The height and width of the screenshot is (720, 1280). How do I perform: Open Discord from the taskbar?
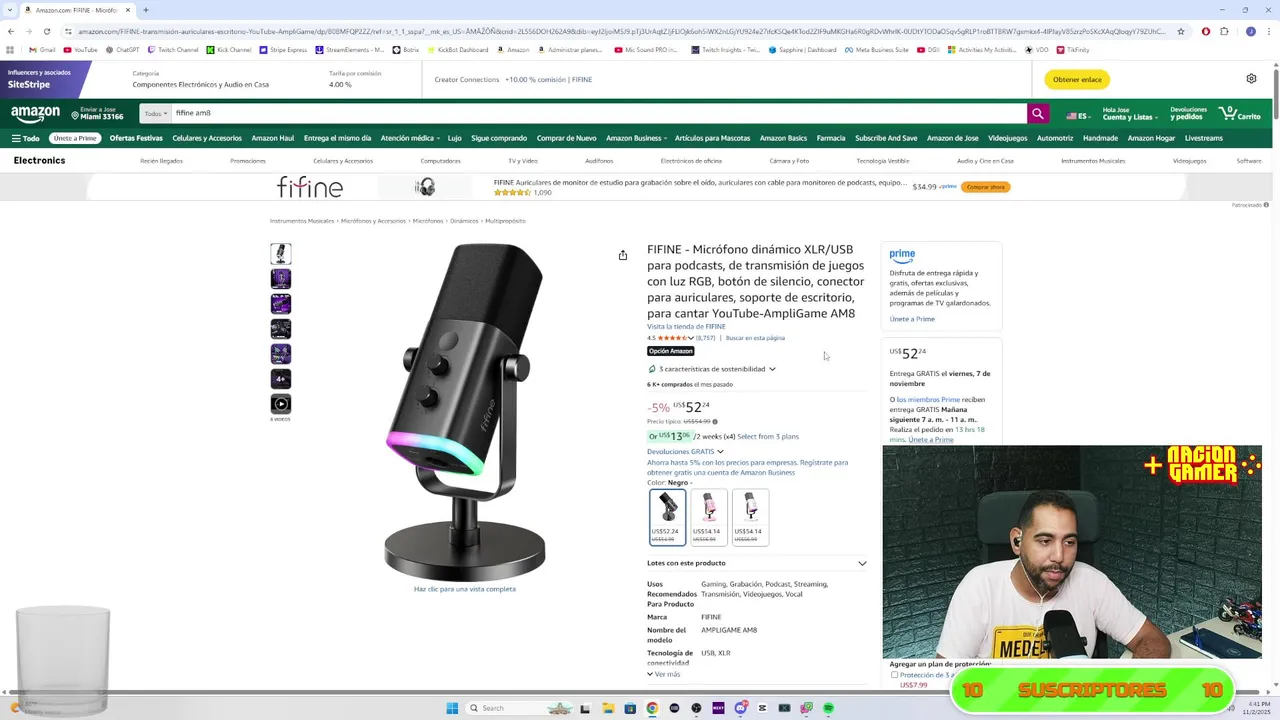pos(740,708)
